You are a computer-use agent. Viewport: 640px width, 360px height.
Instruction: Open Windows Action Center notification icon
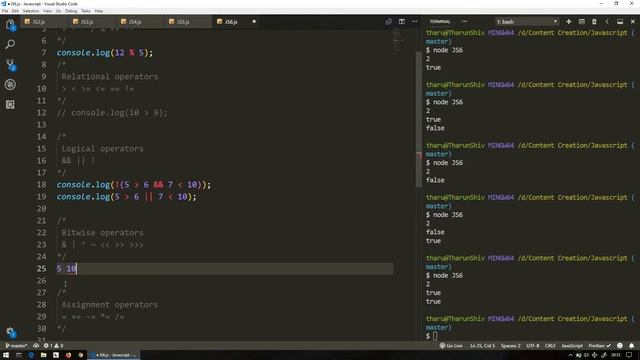point(629,355)
